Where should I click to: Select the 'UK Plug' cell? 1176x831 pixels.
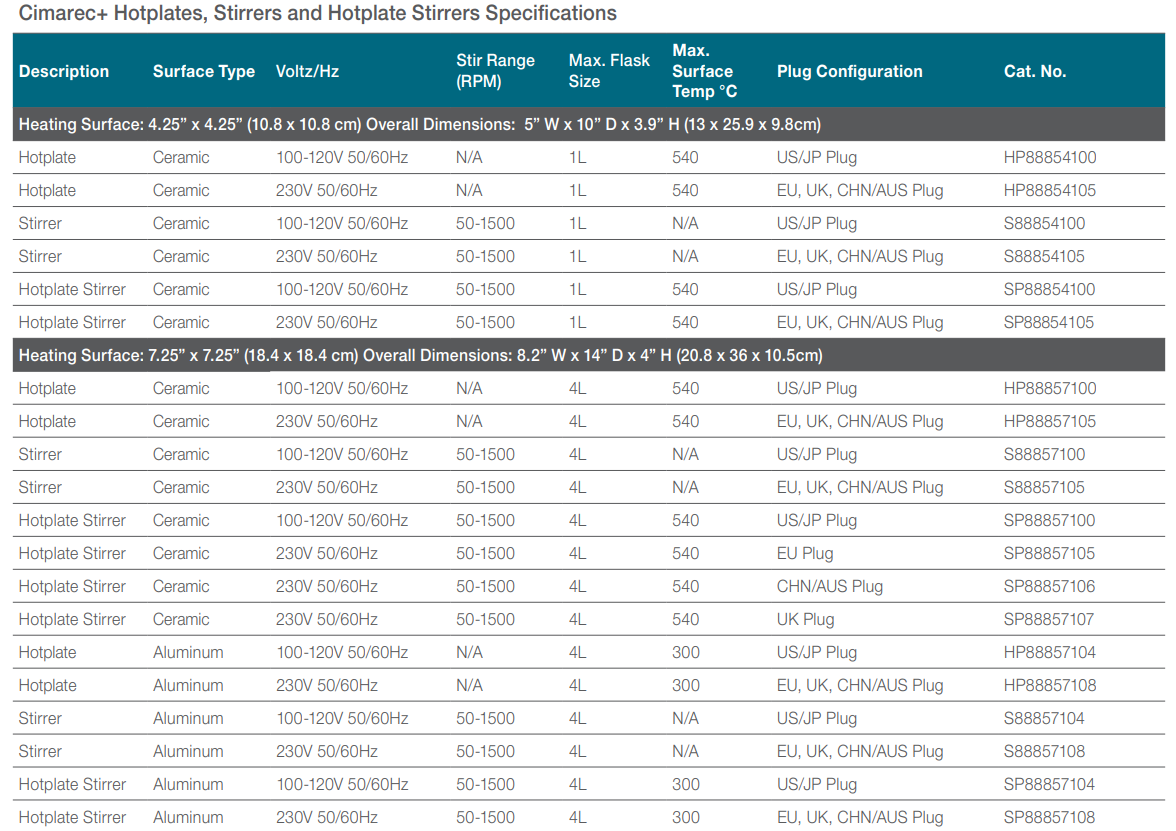[806, 620]
